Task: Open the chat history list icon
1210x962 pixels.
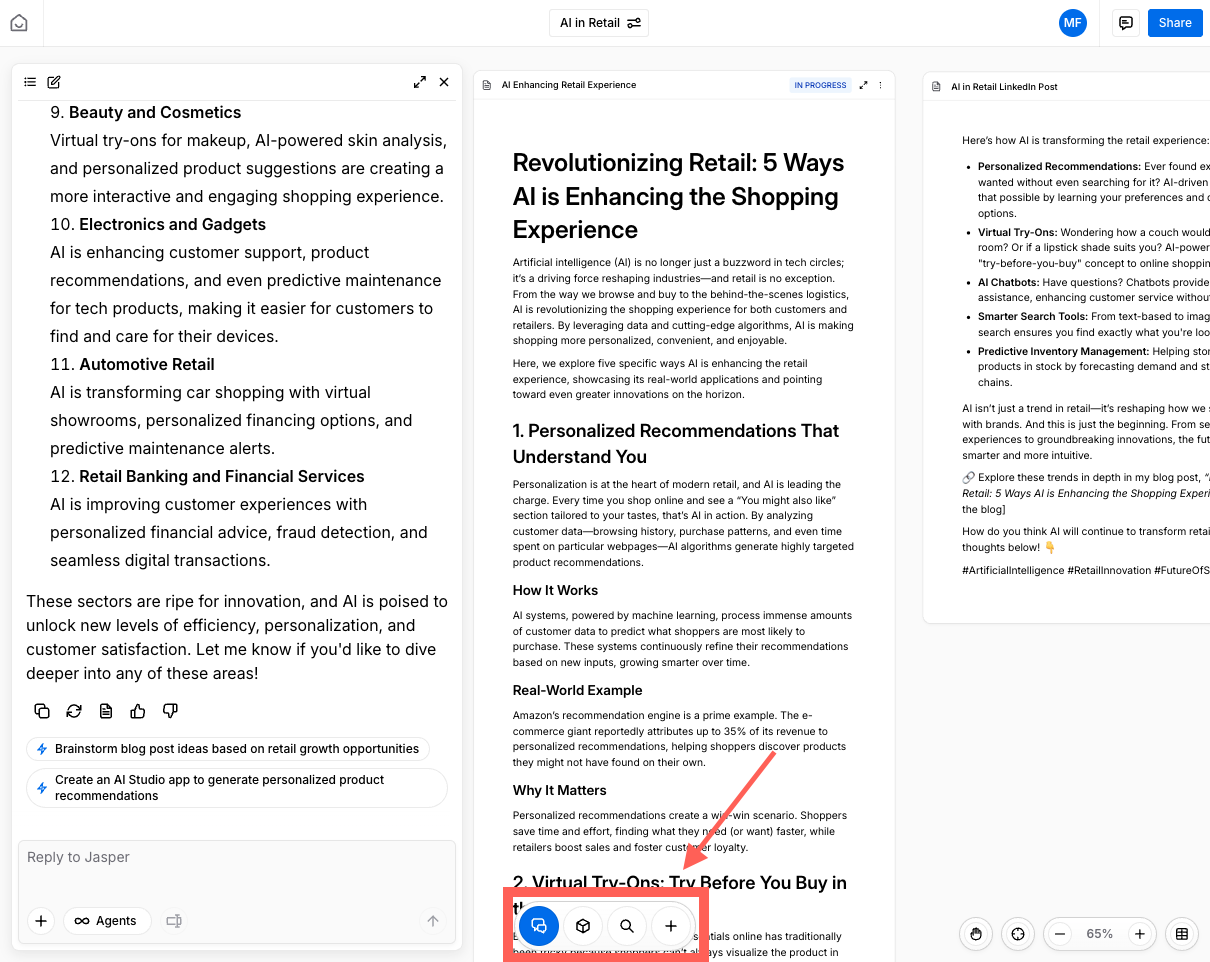Action: 30,82
